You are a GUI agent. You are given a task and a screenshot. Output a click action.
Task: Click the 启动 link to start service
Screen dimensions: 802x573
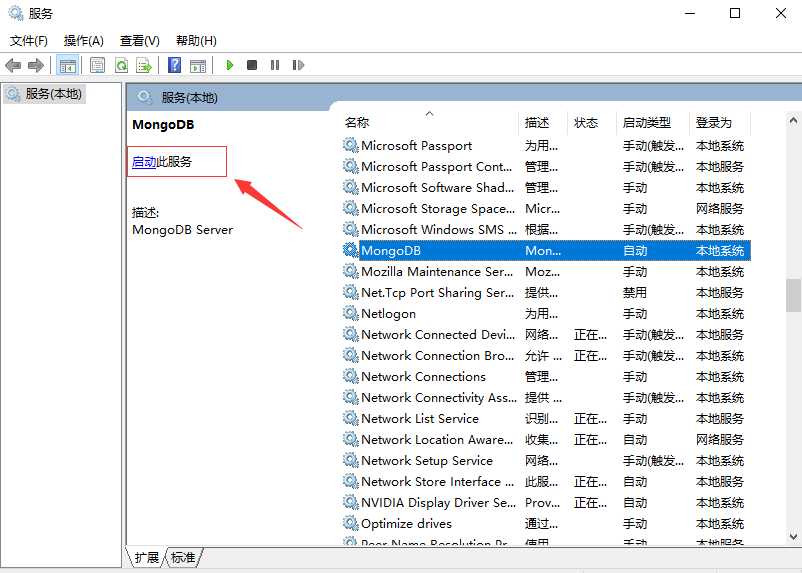click(144, 162)
